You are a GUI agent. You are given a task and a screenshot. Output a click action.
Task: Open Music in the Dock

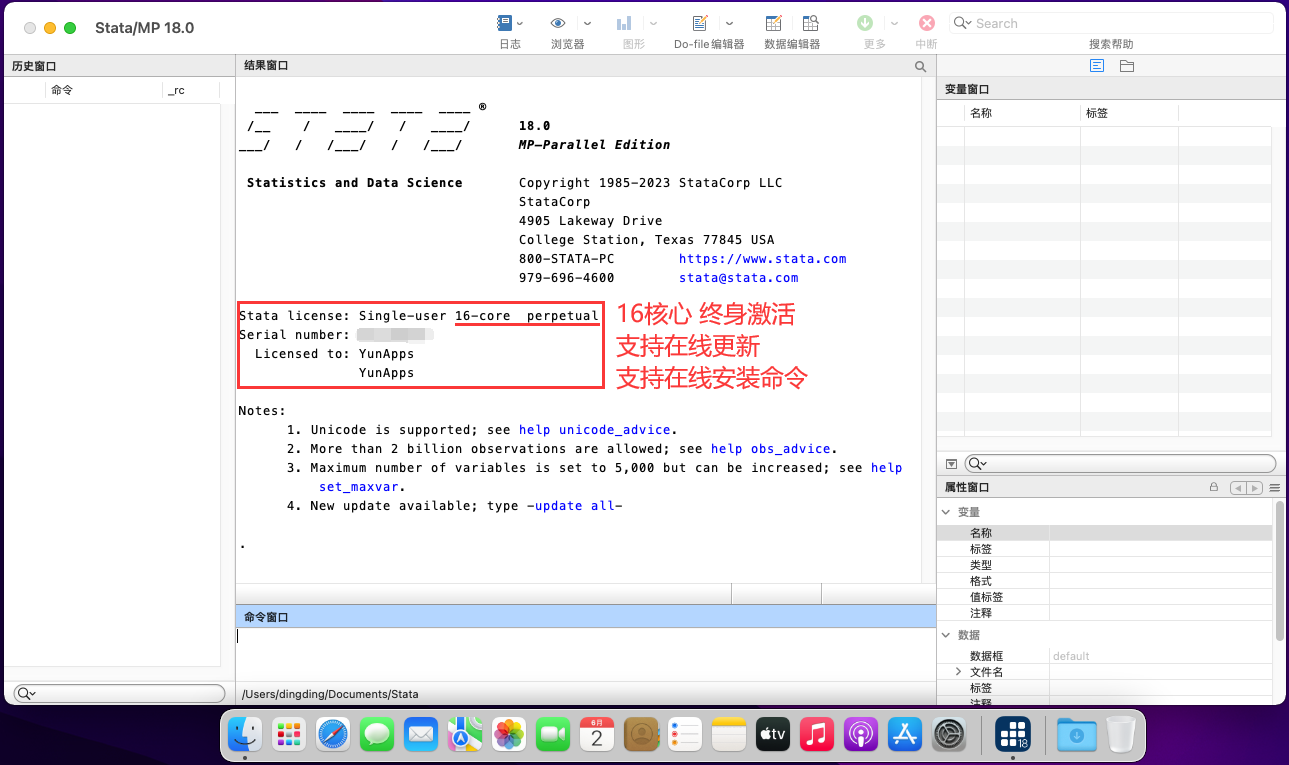(x=817, y=735)
